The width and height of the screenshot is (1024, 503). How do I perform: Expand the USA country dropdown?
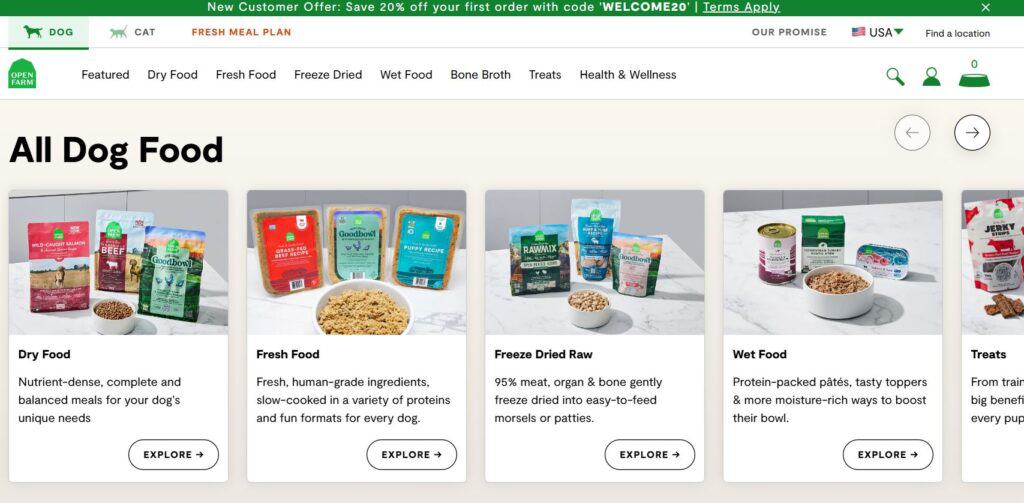tap(877, 32)
